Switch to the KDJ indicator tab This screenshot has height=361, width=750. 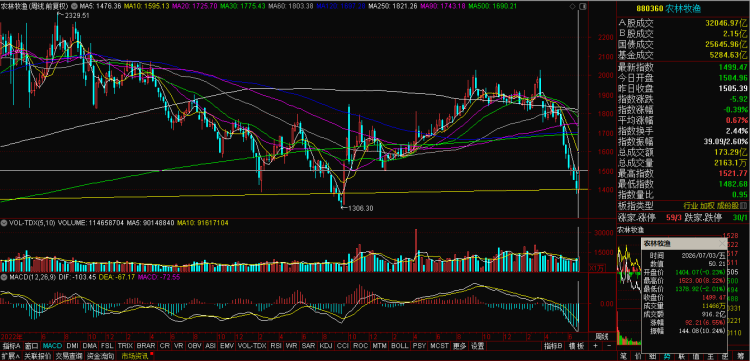click(326, 346)
